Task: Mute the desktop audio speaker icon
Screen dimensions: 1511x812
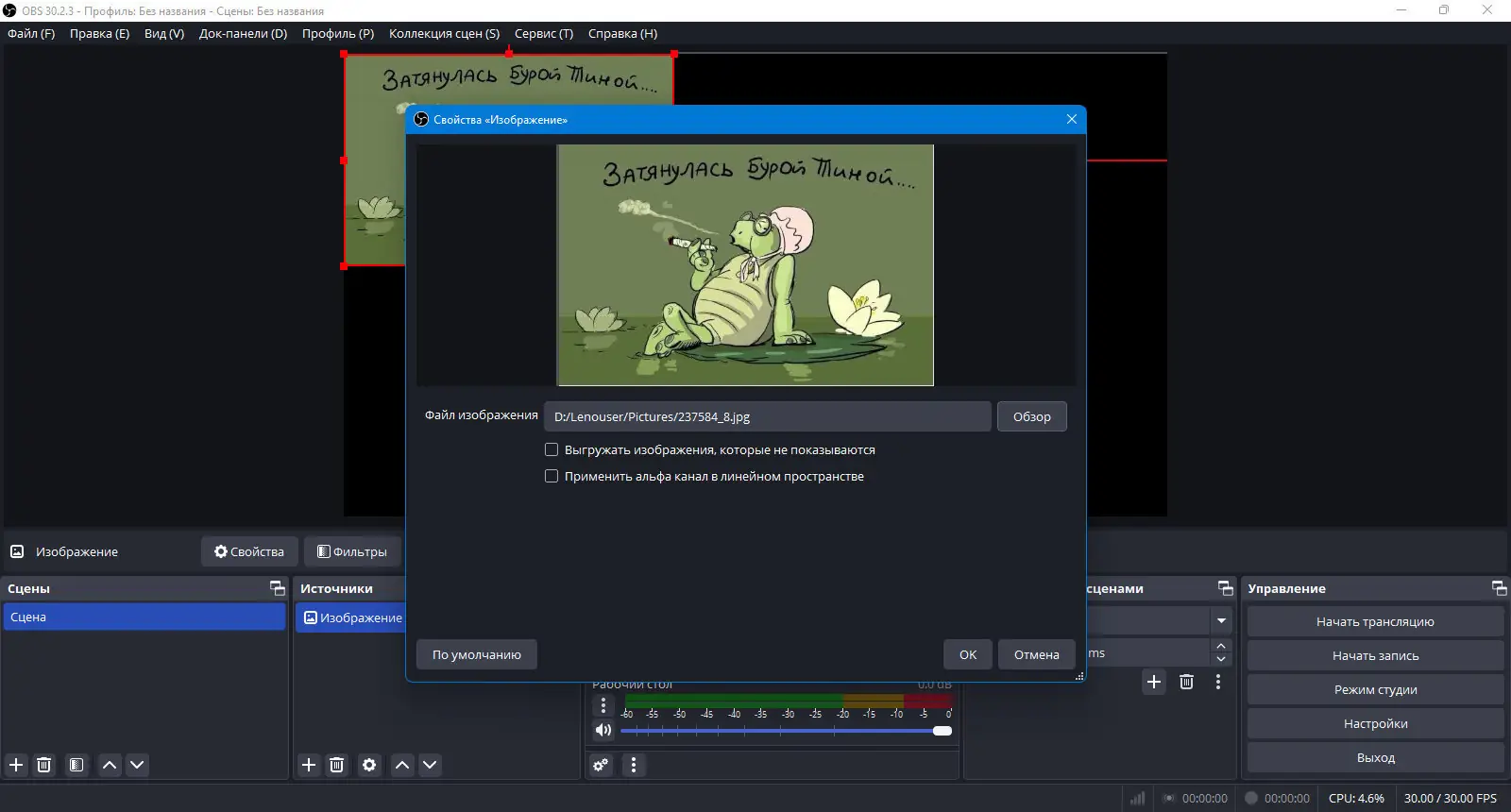Action: [603, 730]
